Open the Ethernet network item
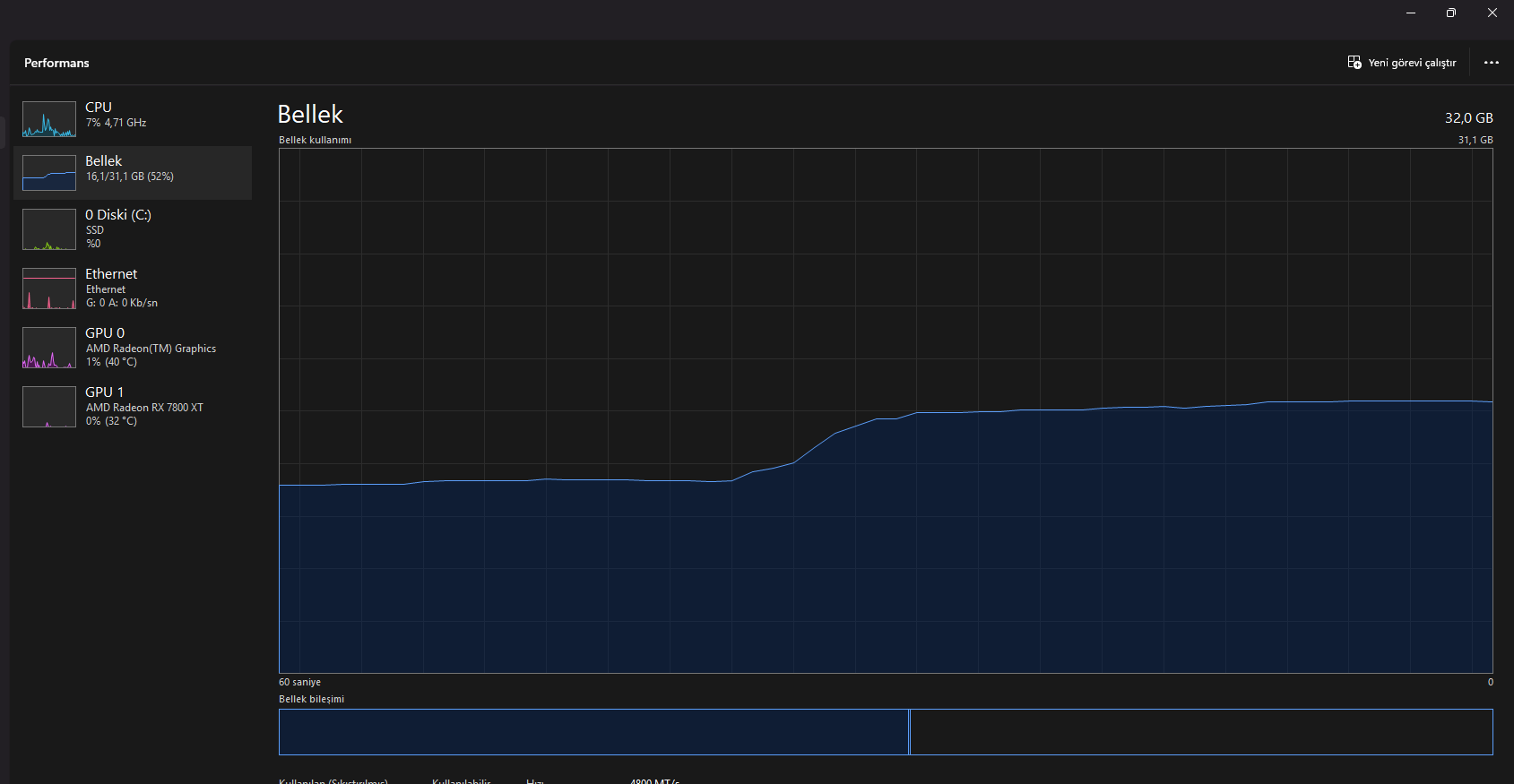1514x784 pixels. coord(133,289)
